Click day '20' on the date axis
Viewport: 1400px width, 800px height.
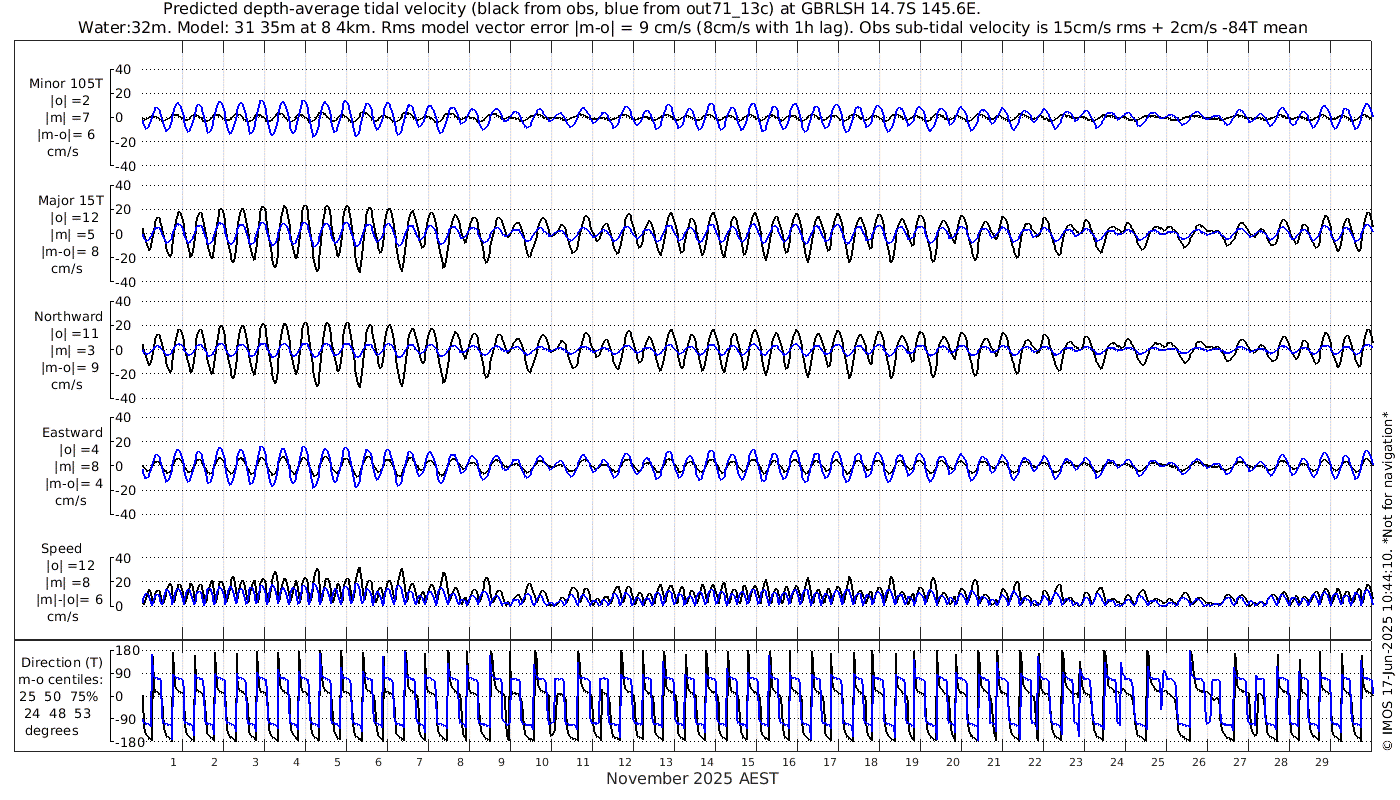click(952, 761)
